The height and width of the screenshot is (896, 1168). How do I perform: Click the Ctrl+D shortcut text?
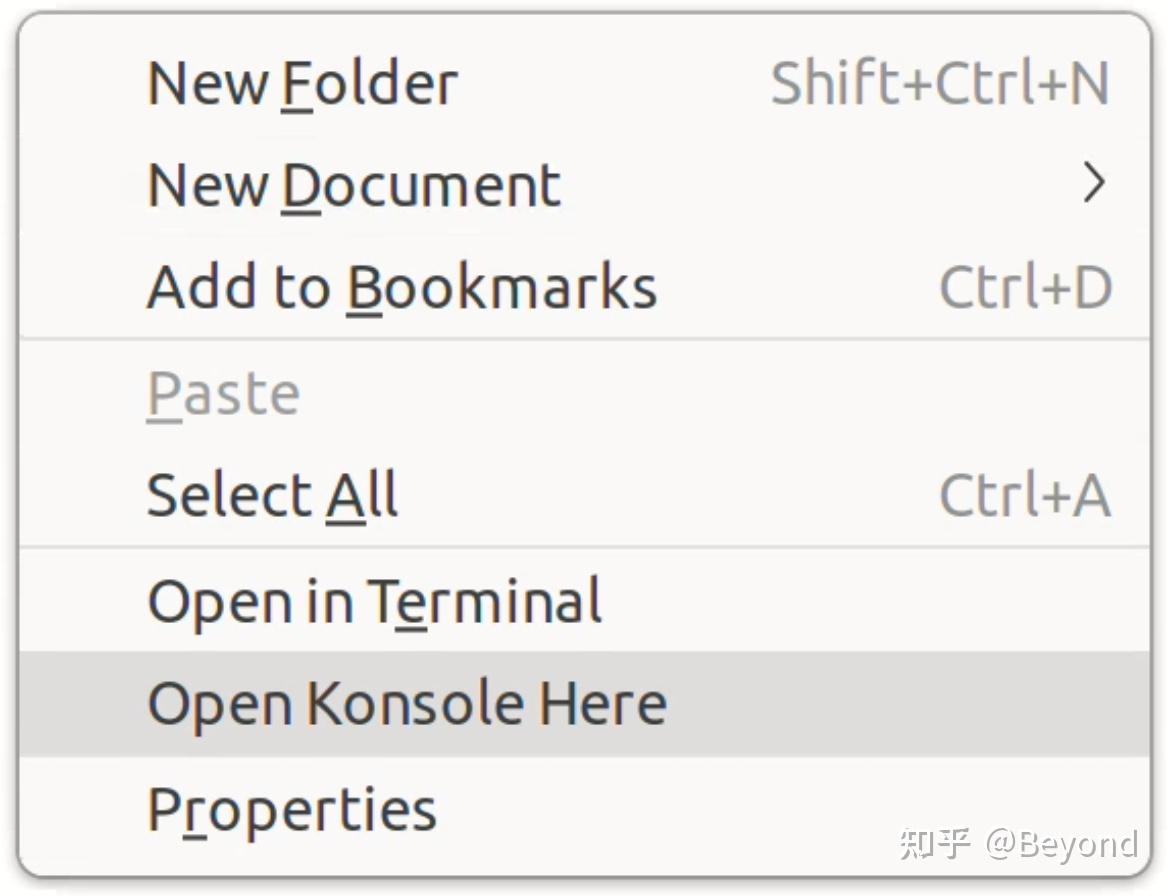pos(1025,288)
